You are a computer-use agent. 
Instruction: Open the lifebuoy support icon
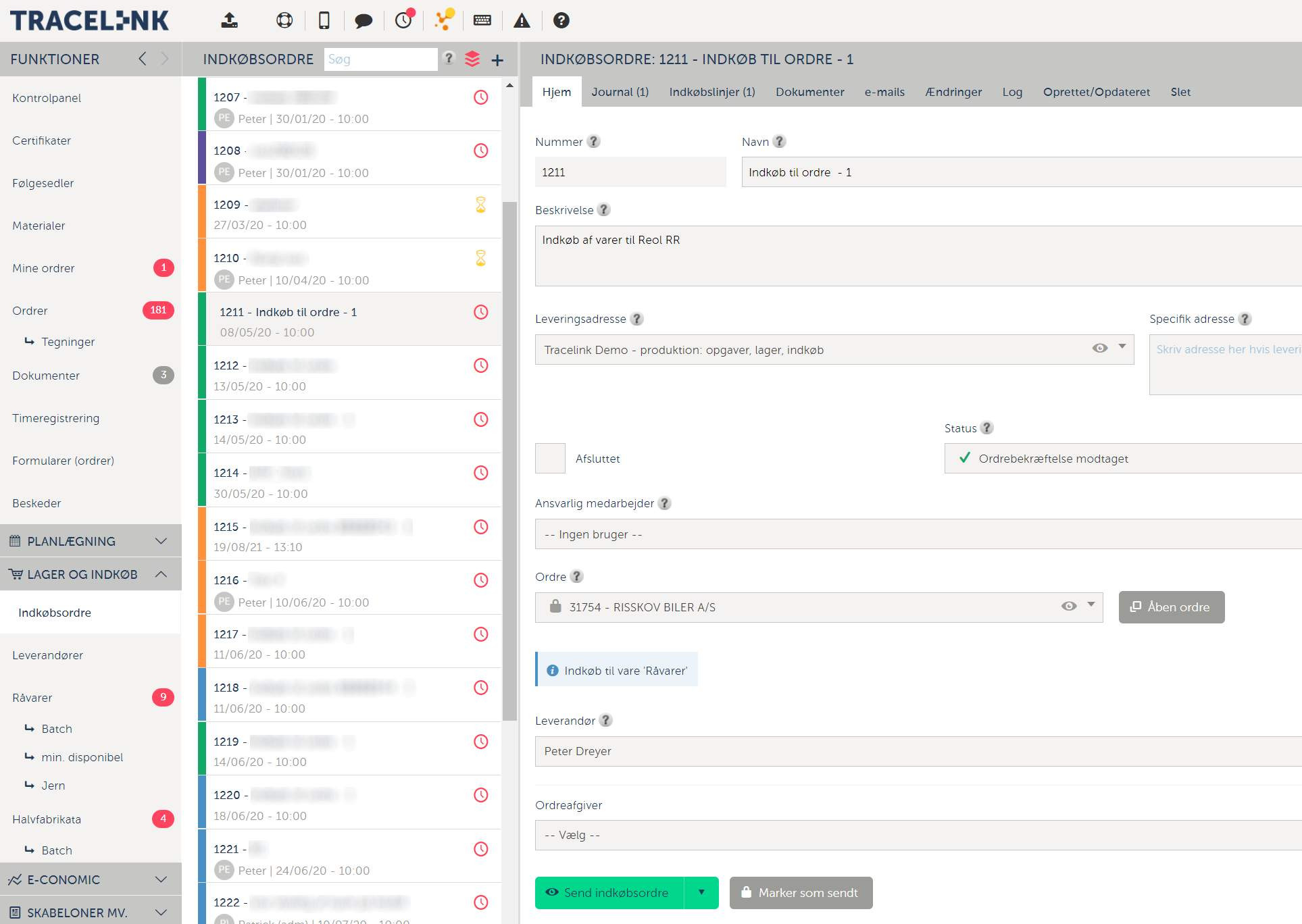click(284, 20)
